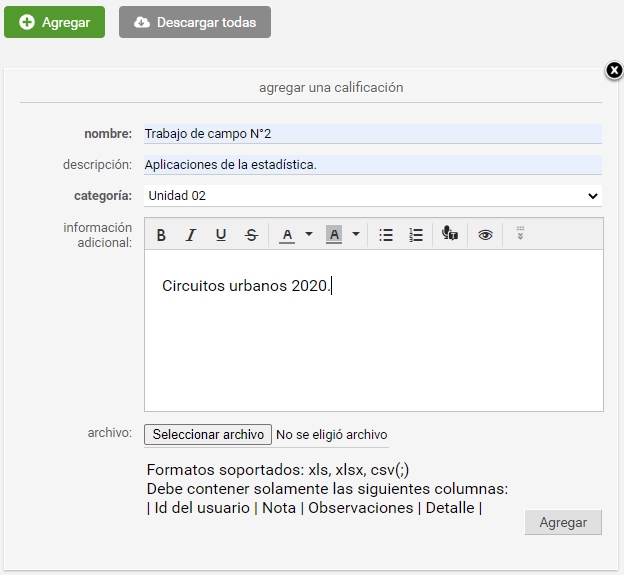
Task: Insert a numbered list
Action: click(x=416, y=235)
